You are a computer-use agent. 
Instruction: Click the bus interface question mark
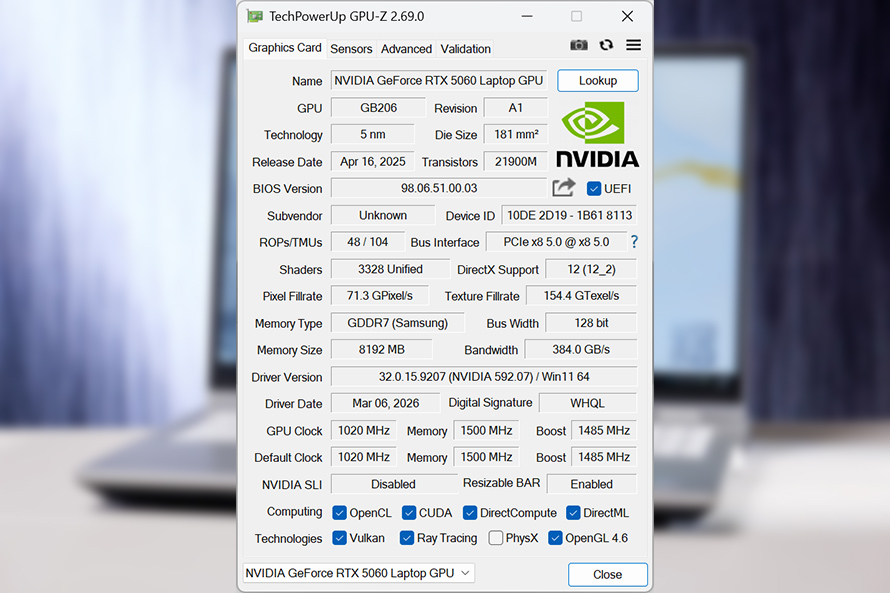click(x=634, y=242)
